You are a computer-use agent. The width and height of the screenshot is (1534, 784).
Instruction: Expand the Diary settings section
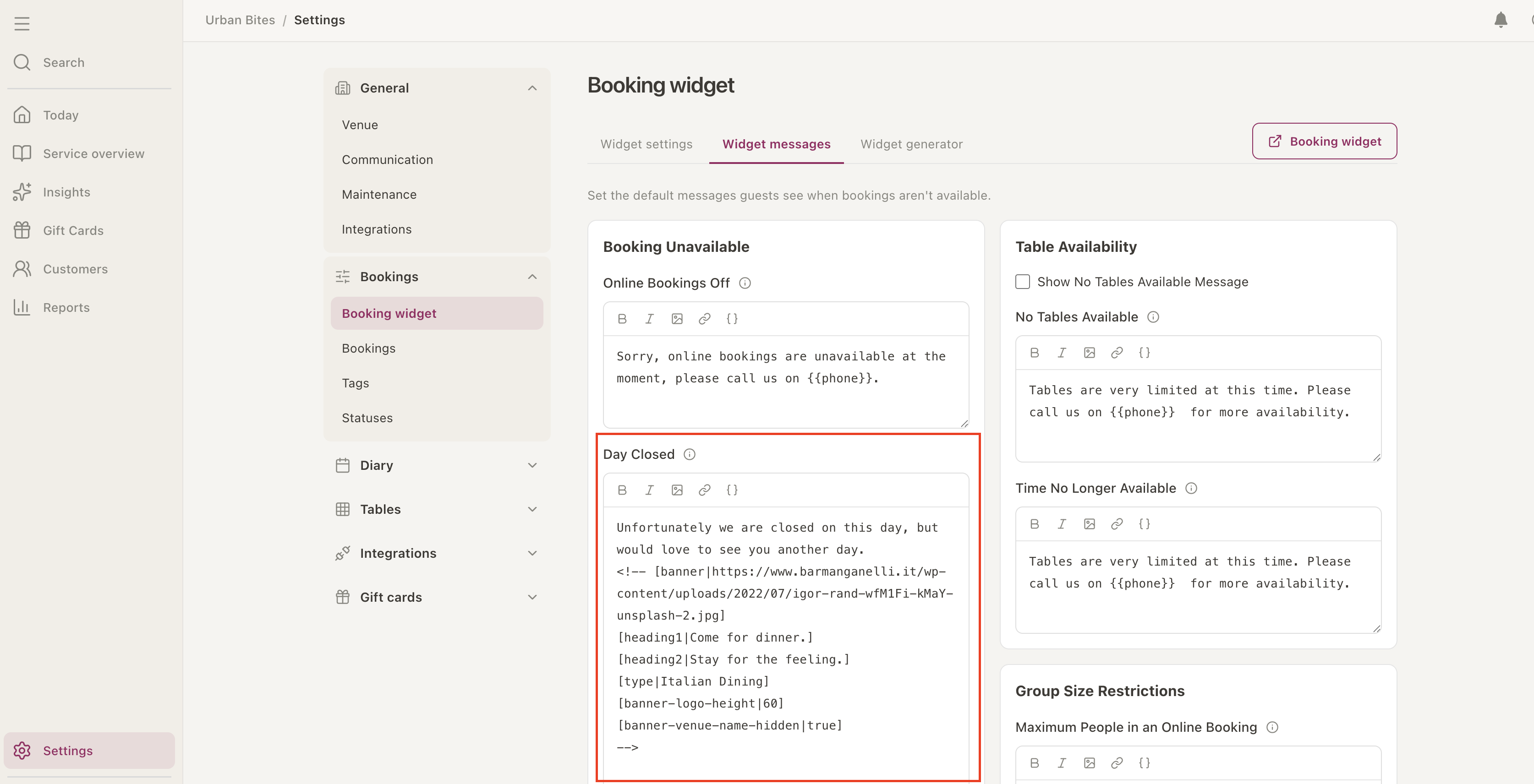(x=532, y=466)
